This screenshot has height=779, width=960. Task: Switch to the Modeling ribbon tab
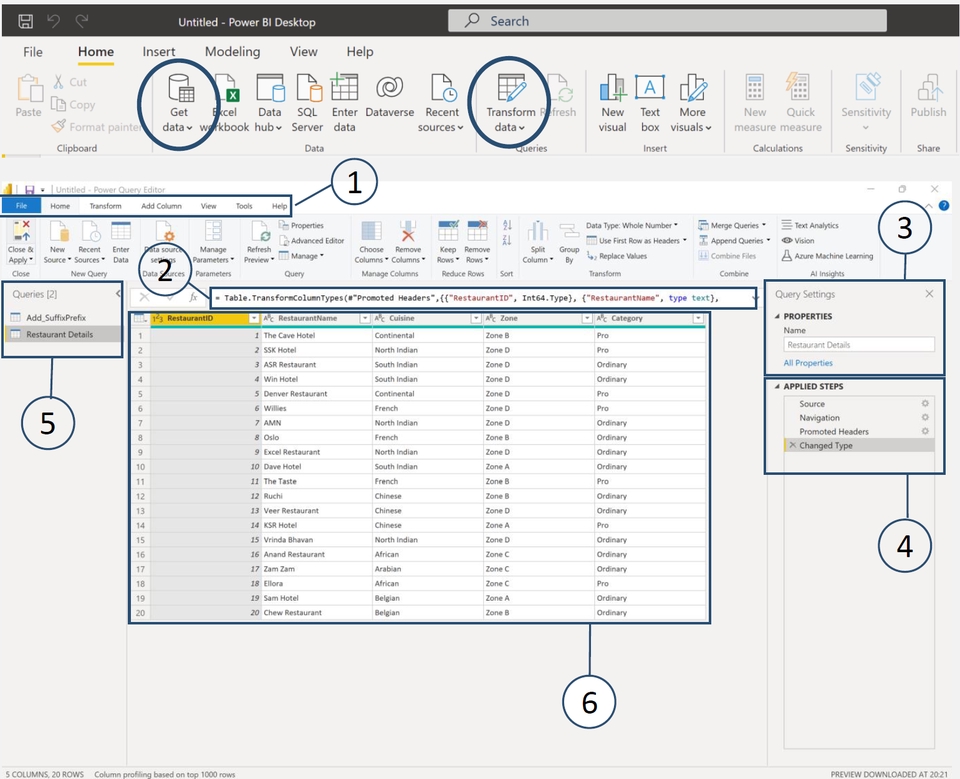(x=232, y=52)
